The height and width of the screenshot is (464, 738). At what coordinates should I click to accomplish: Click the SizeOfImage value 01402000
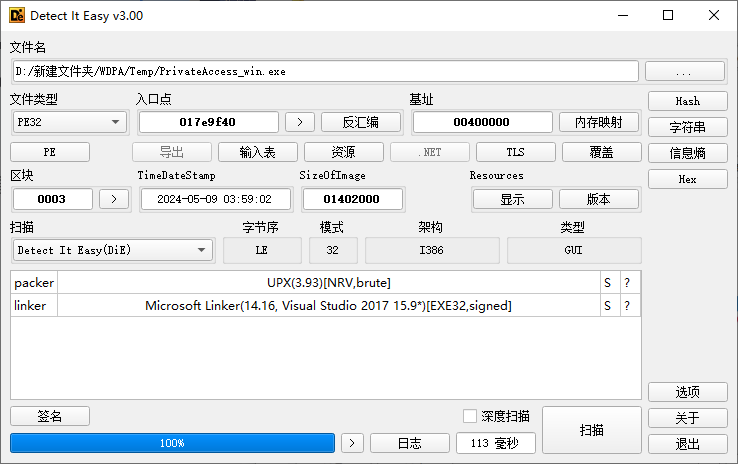click(352, 199)
